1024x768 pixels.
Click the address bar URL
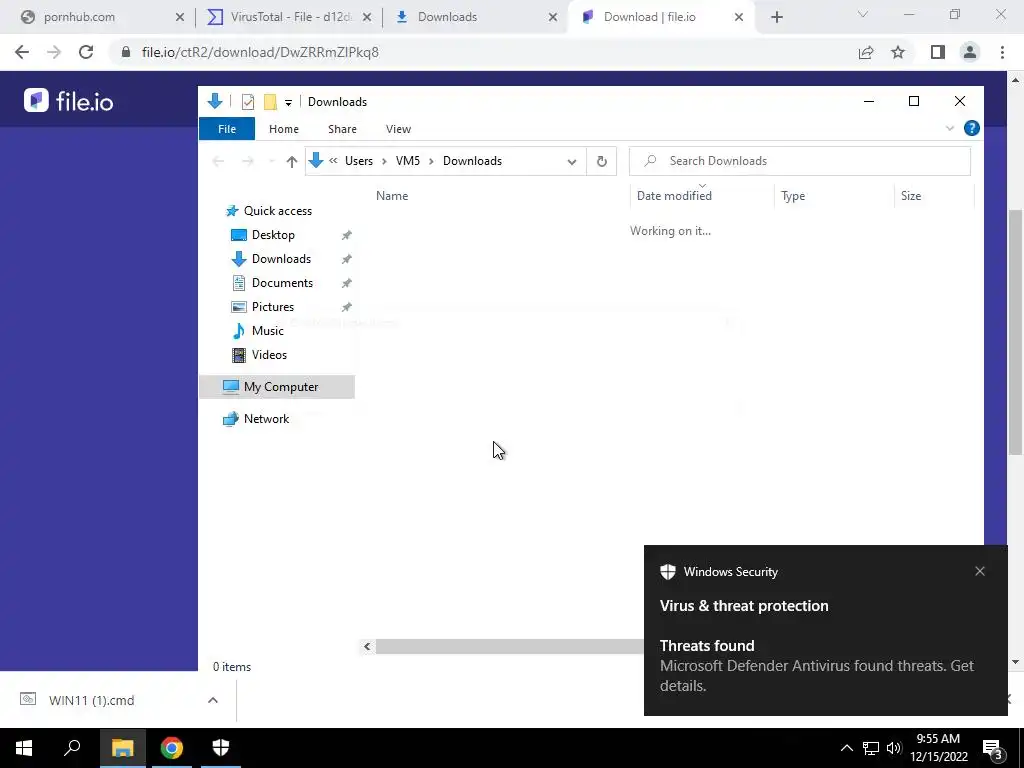[260, 52]
